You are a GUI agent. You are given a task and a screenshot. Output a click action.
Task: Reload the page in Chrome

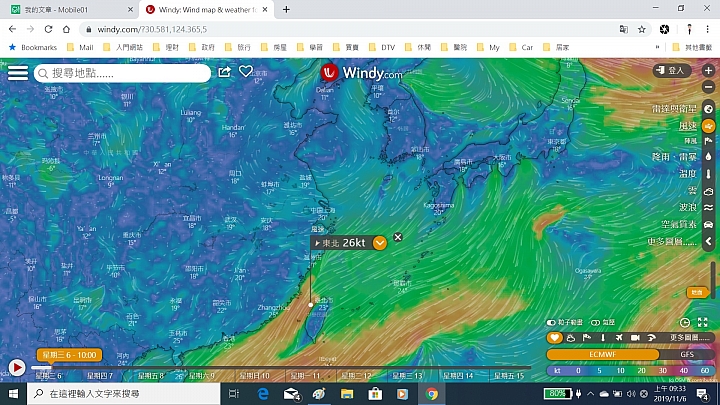[x=48, y=29]
